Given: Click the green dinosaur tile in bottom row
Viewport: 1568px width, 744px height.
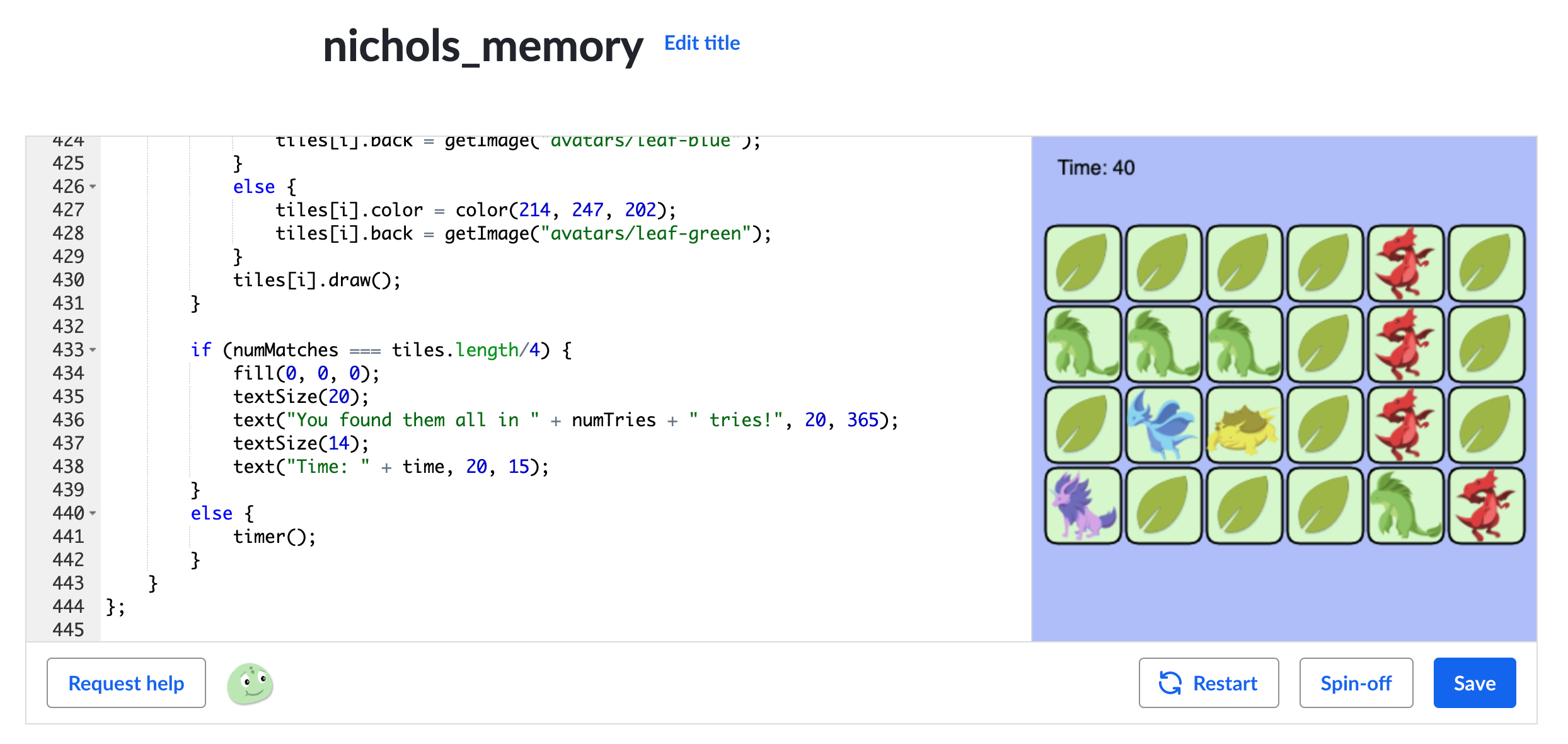Looking at the screenshot, I should 1405,506.
